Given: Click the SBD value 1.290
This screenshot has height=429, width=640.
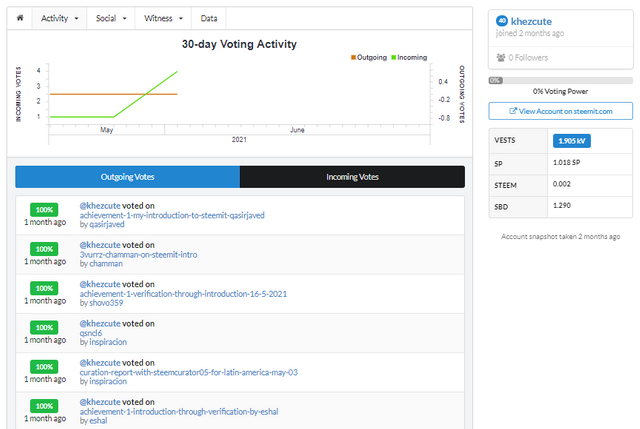Looking at the screenshot, I should (x=562, y=205).
